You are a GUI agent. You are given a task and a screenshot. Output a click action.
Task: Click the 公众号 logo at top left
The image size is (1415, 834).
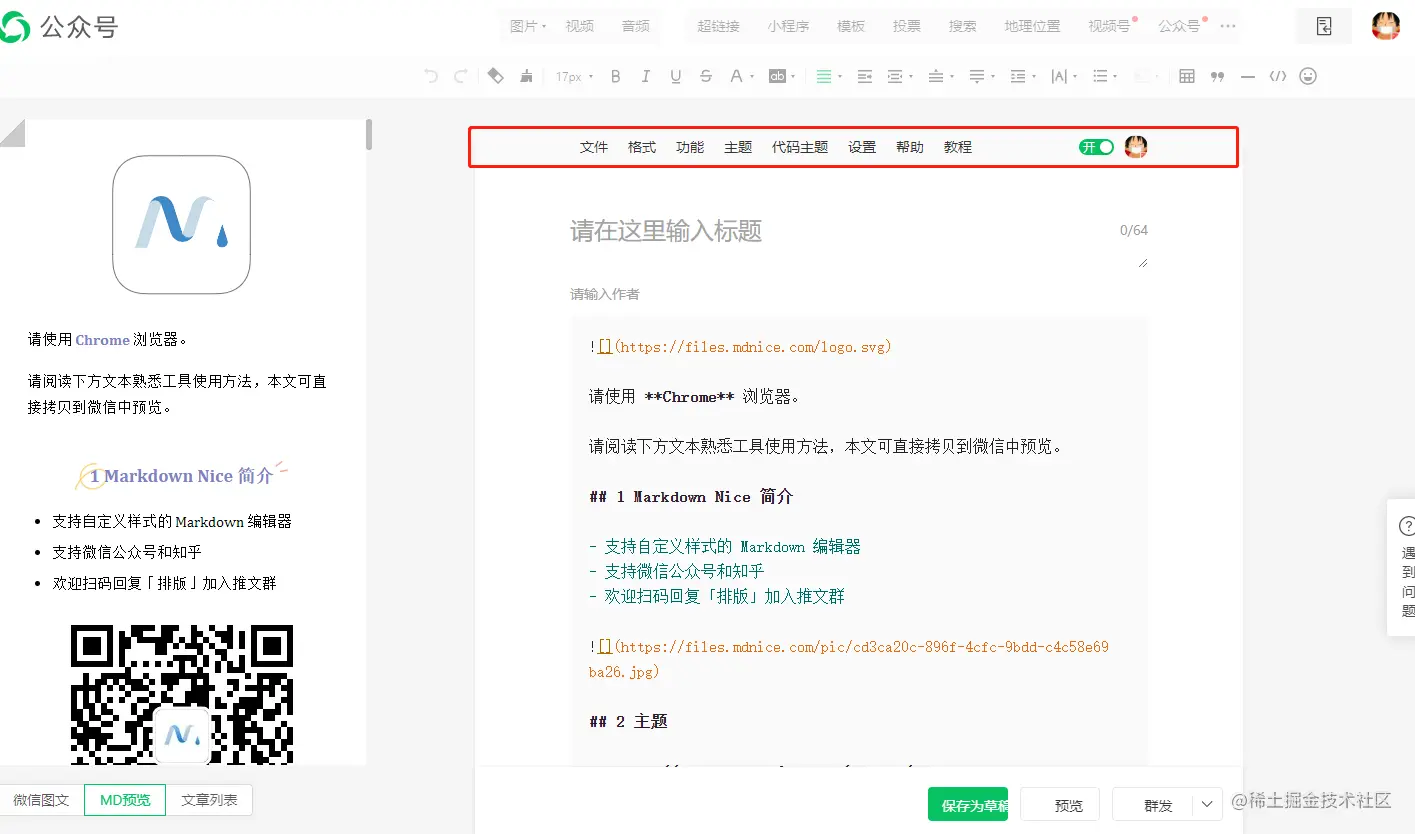click(x=58, y=27)
